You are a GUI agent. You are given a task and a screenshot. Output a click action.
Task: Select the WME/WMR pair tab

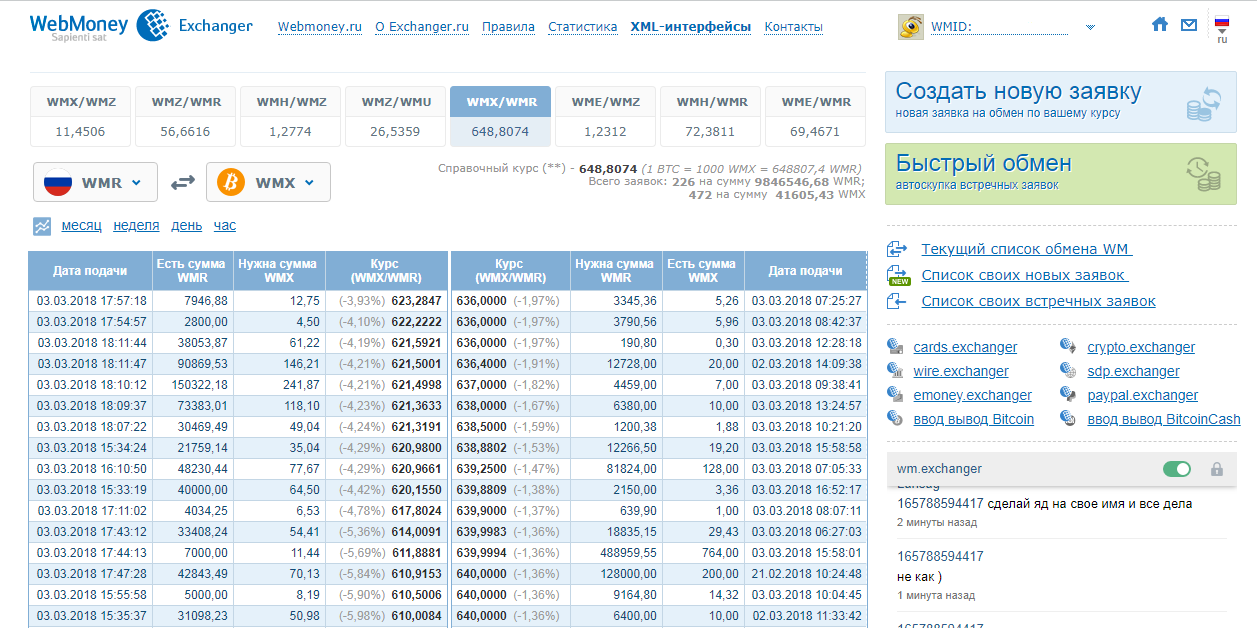tap(815, 116)
